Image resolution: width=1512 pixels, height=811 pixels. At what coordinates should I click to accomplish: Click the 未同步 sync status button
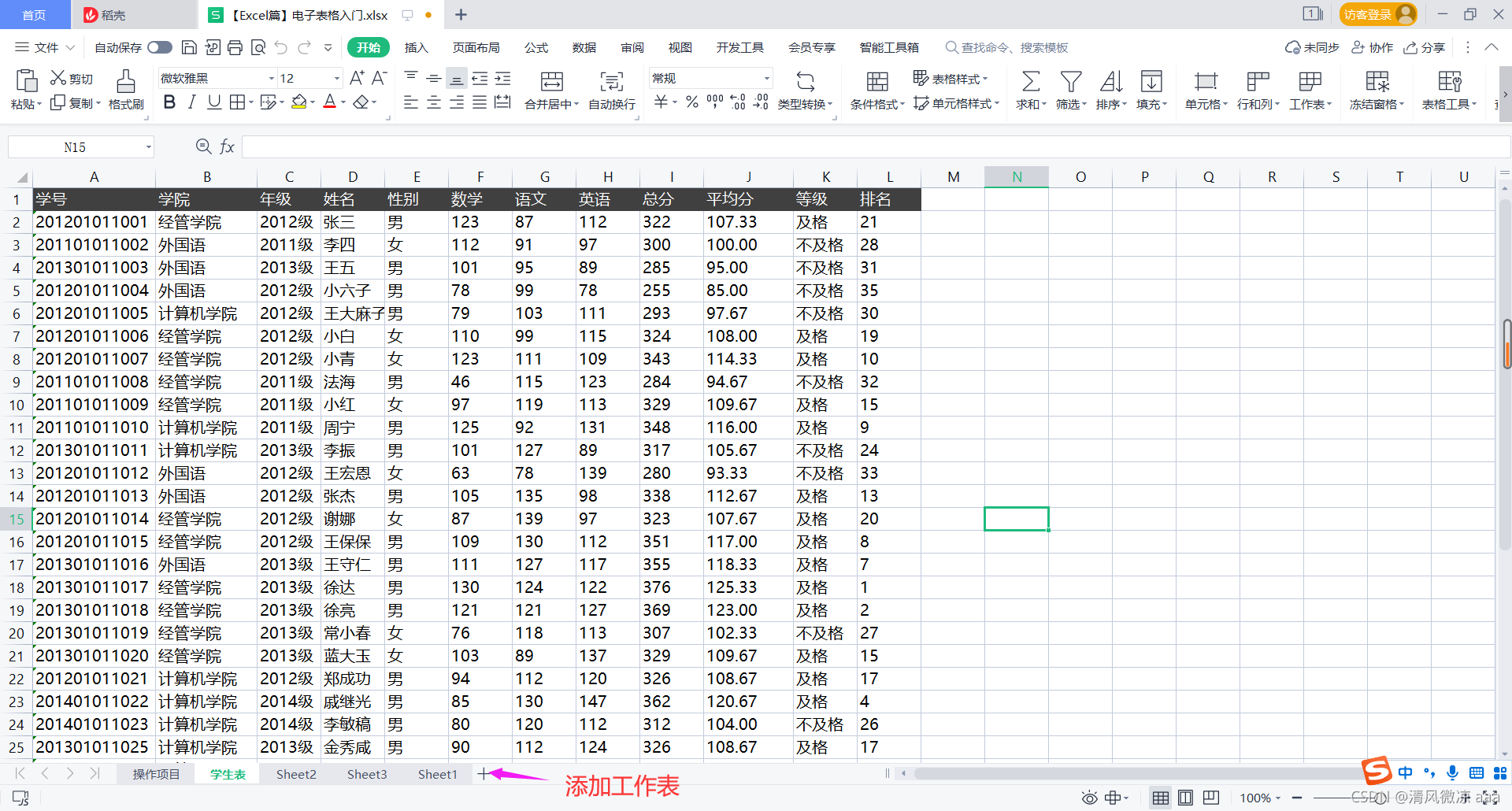coord(1312,47)
